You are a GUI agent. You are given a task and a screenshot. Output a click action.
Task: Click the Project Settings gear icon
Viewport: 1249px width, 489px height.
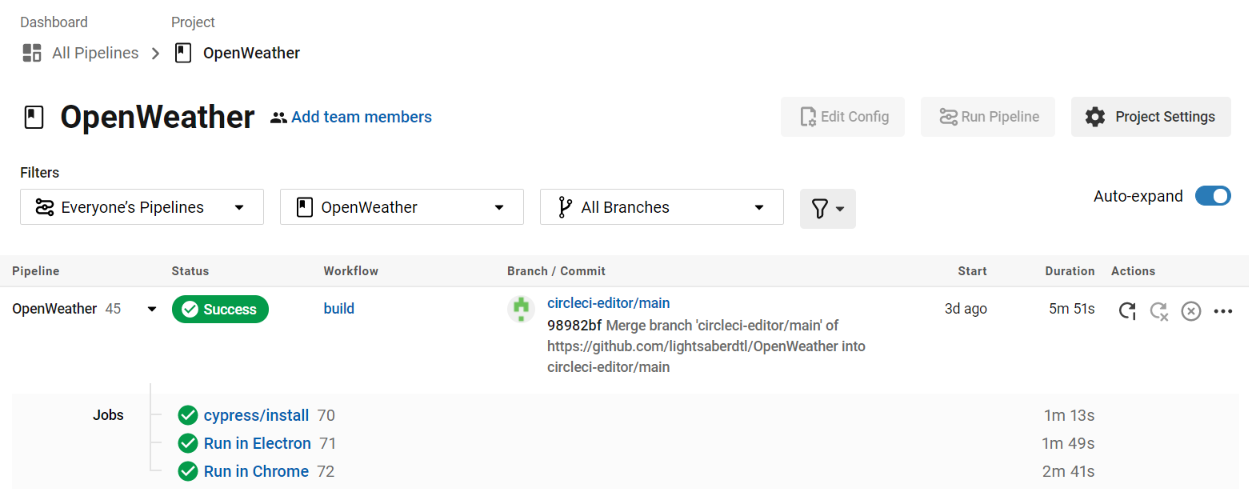coord(1095,117)
